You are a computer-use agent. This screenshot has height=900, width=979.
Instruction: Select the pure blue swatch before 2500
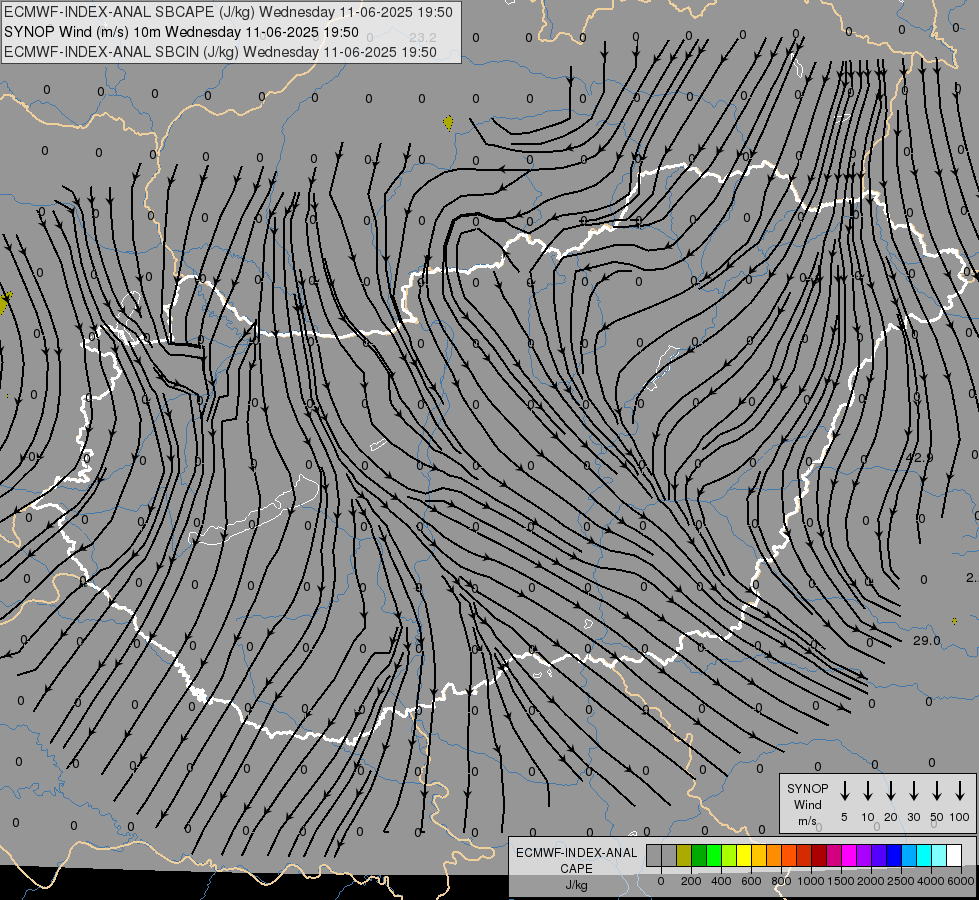coord(894,855)
